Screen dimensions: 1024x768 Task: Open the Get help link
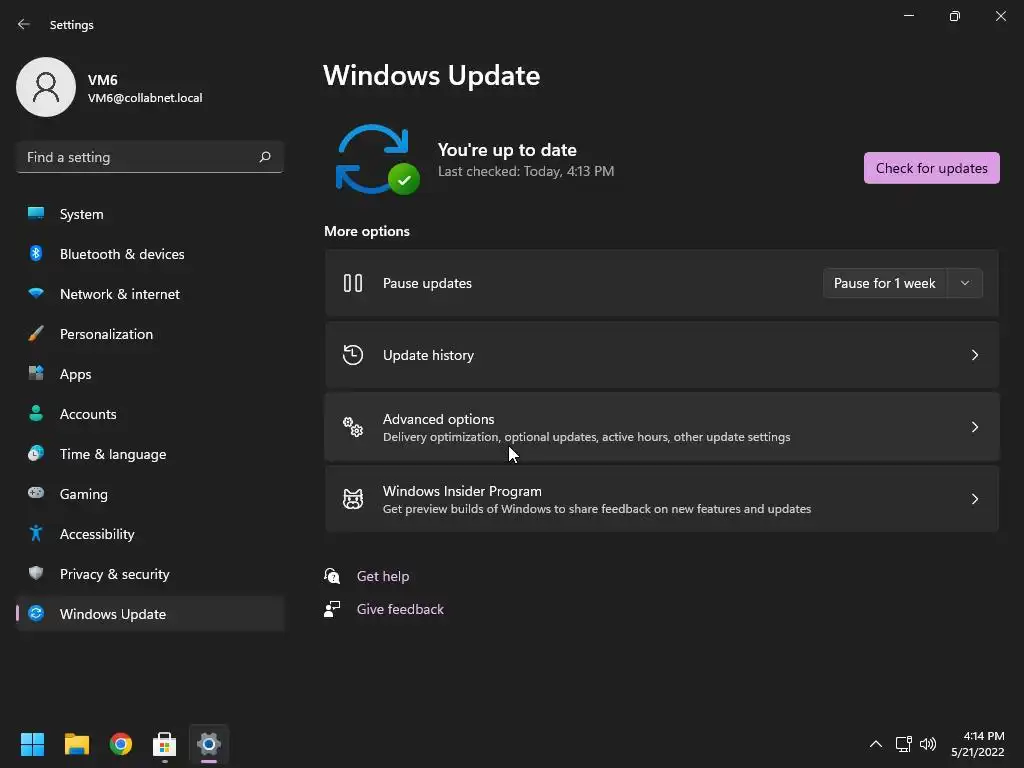[x=383, y=576]
